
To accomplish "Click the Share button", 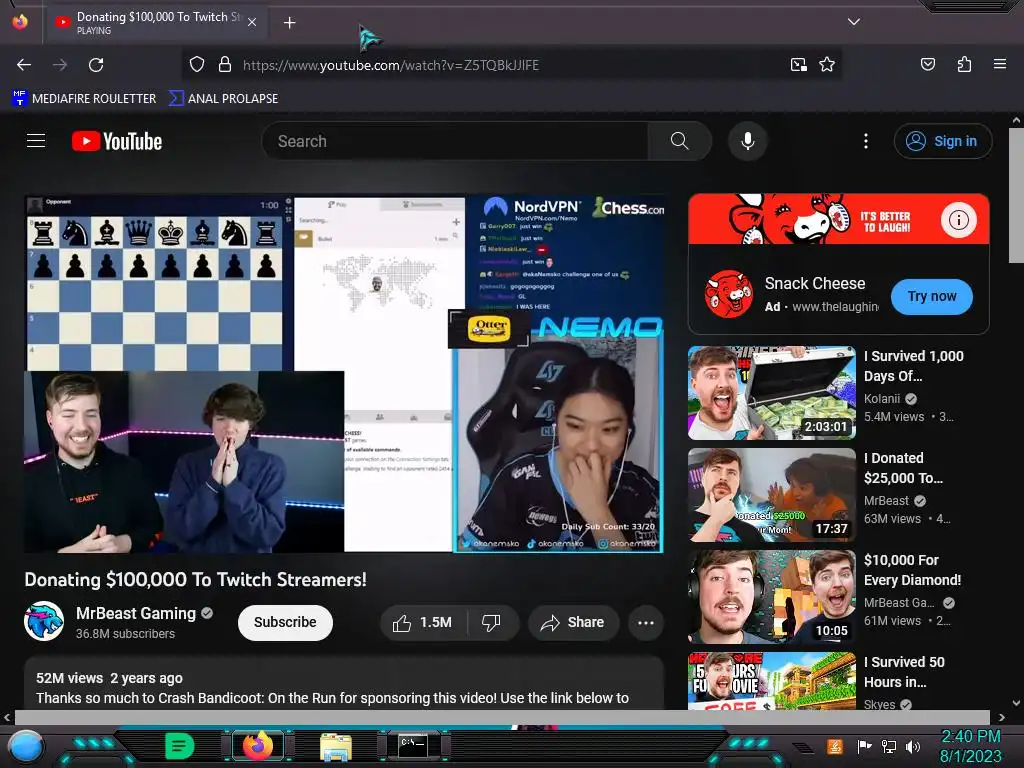I will (x=573, y=623).
